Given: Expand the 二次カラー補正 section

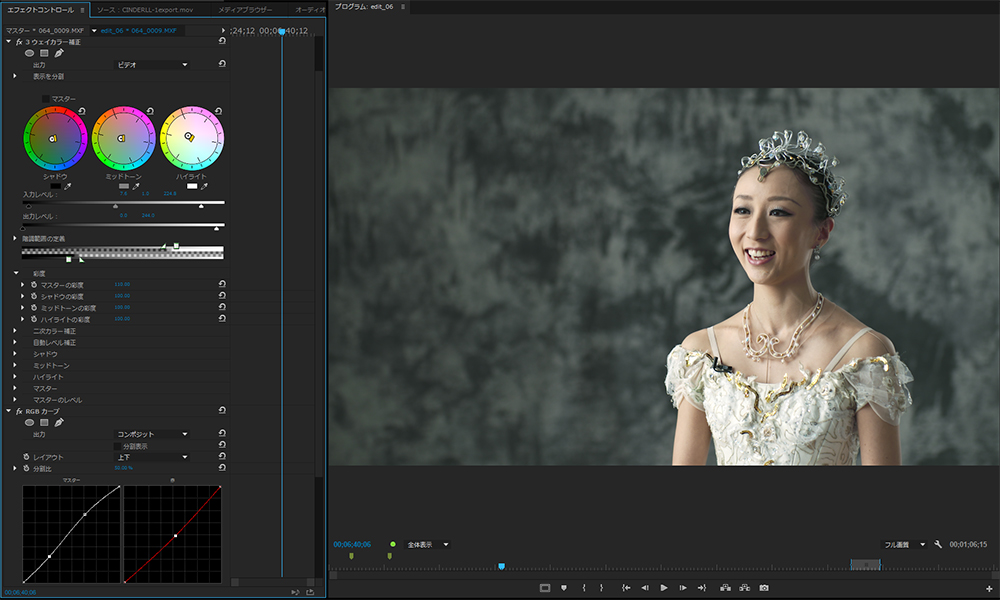Looking at the screenshot, I should coord(15,331).
